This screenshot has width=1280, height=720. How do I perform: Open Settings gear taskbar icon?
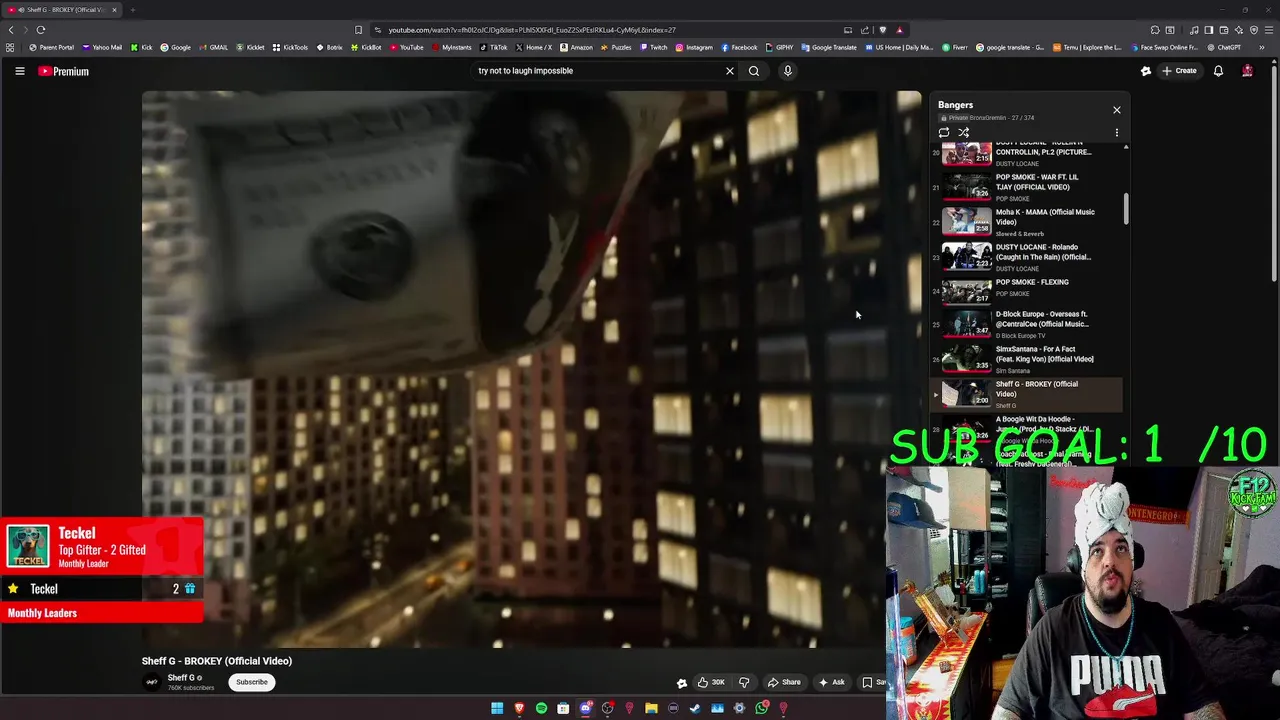[739, 708]
